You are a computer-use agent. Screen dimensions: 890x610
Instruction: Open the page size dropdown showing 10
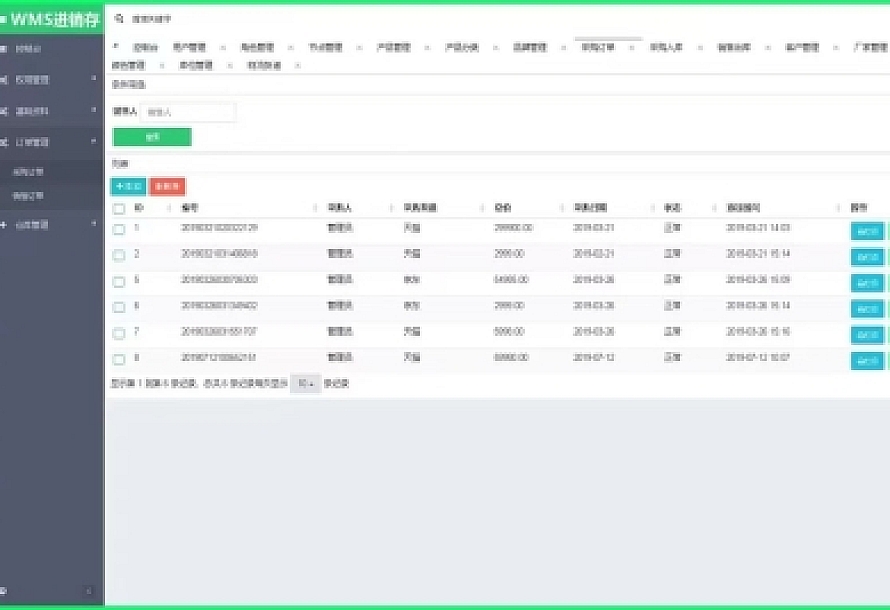pyautogui.click(x=305, y=383)
